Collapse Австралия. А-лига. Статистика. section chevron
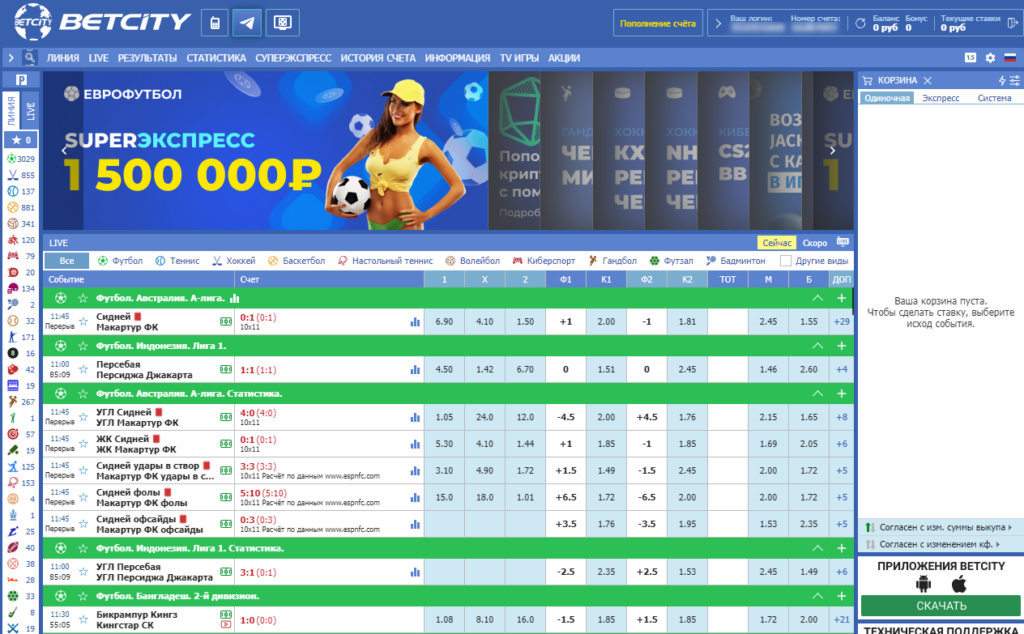This screenshot has height=634, width=1024. click(x=817, y=394)
